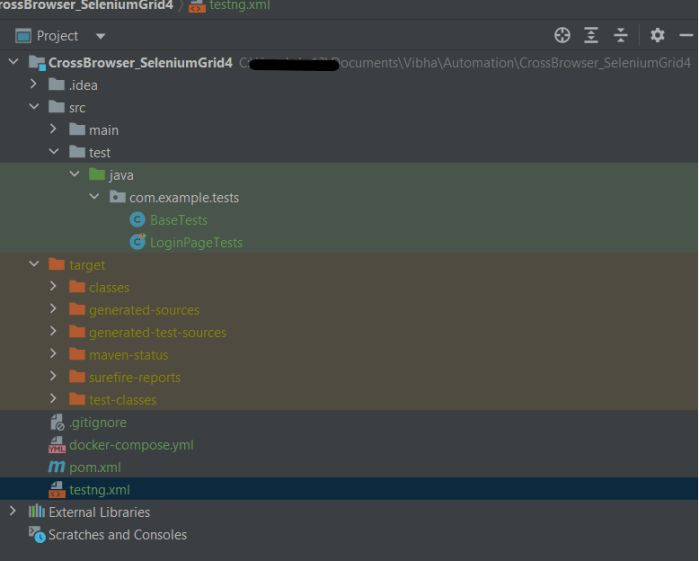Click the Project panel title label
Image resolution: width=699 pixels, height=561 pixels.
click(x=58, y=36)
